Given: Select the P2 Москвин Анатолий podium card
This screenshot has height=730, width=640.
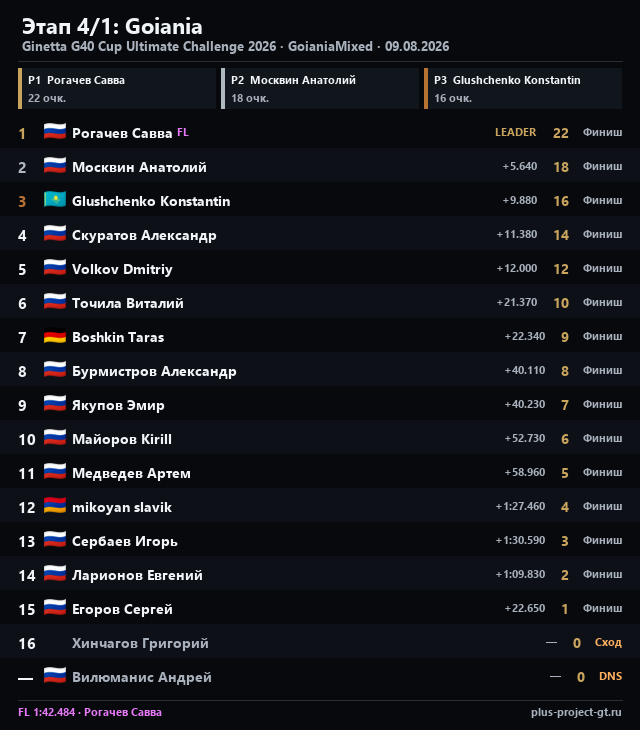Looking at the screenshot, I should (x=320, y=88).
